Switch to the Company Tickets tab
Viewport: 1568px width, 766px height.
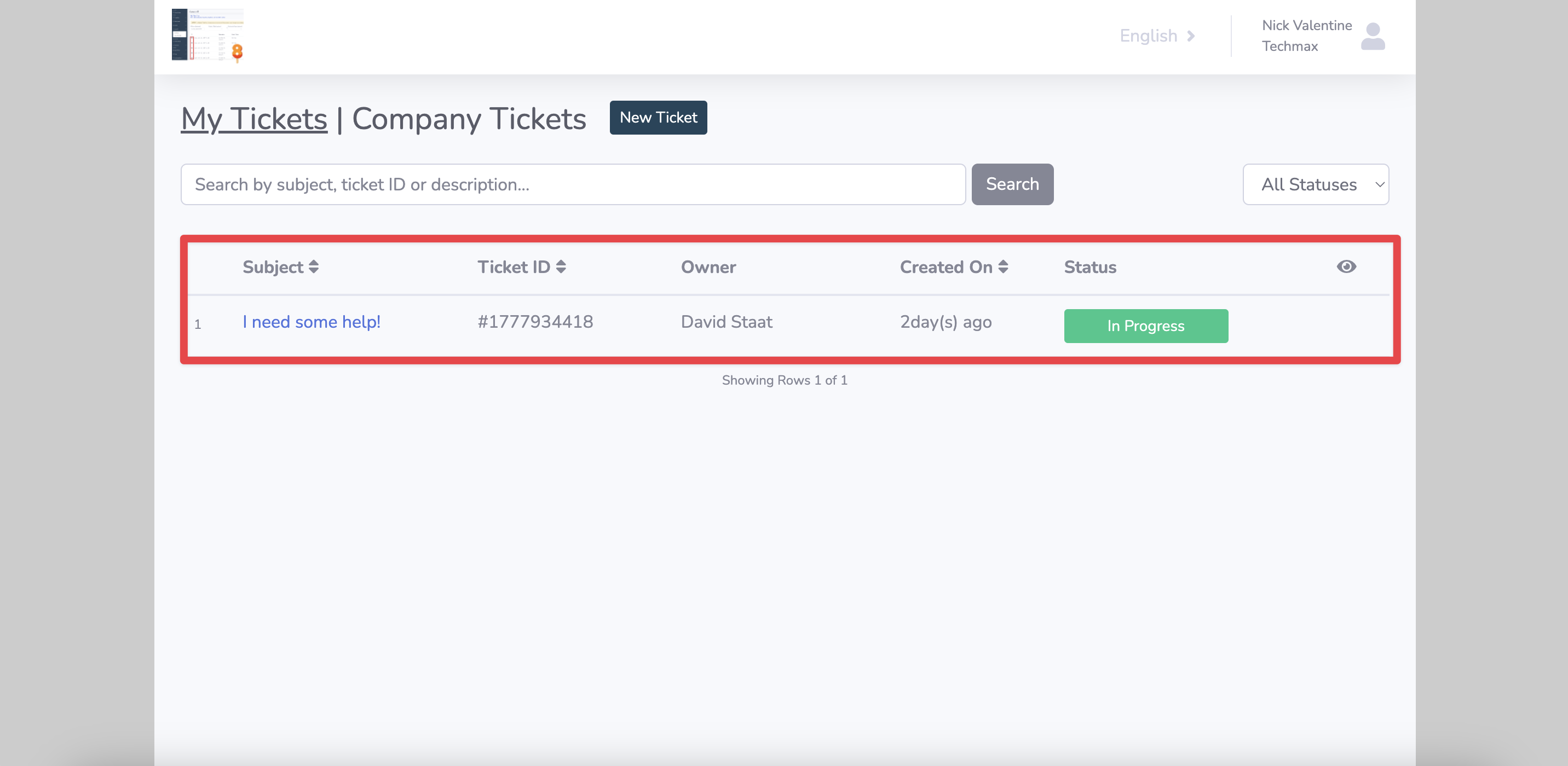pos(469,119)
